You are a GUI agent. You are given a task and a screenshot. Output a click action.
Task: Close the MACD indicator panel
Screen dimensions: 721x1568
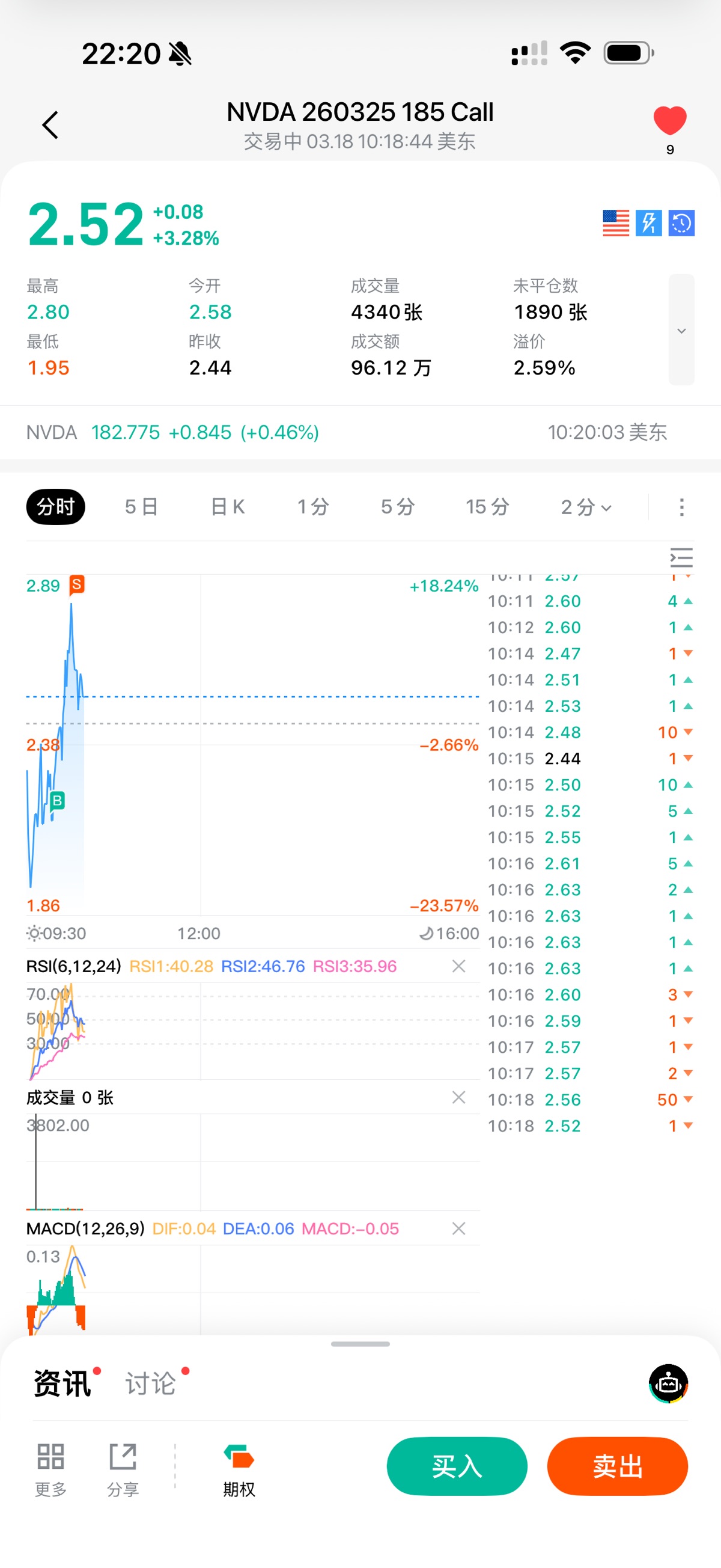(x=459, y=1228)
